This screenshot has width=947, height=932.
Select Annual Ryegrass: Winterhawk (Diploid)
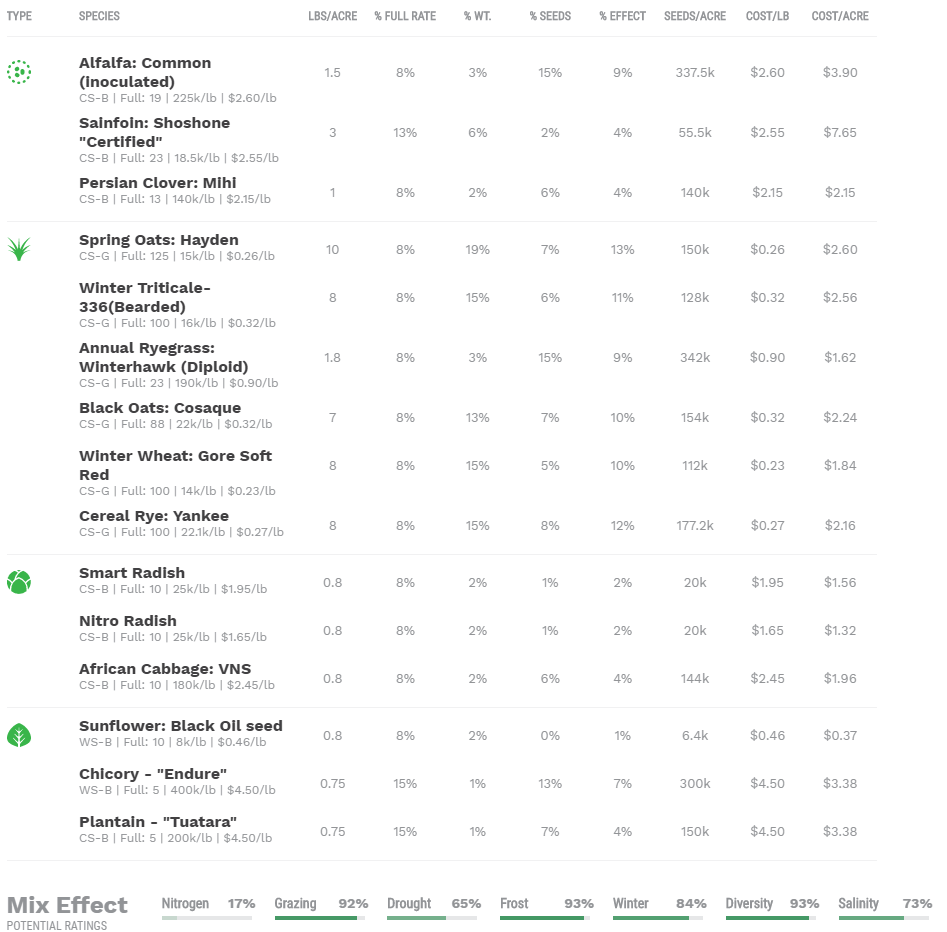pos(163,357)
